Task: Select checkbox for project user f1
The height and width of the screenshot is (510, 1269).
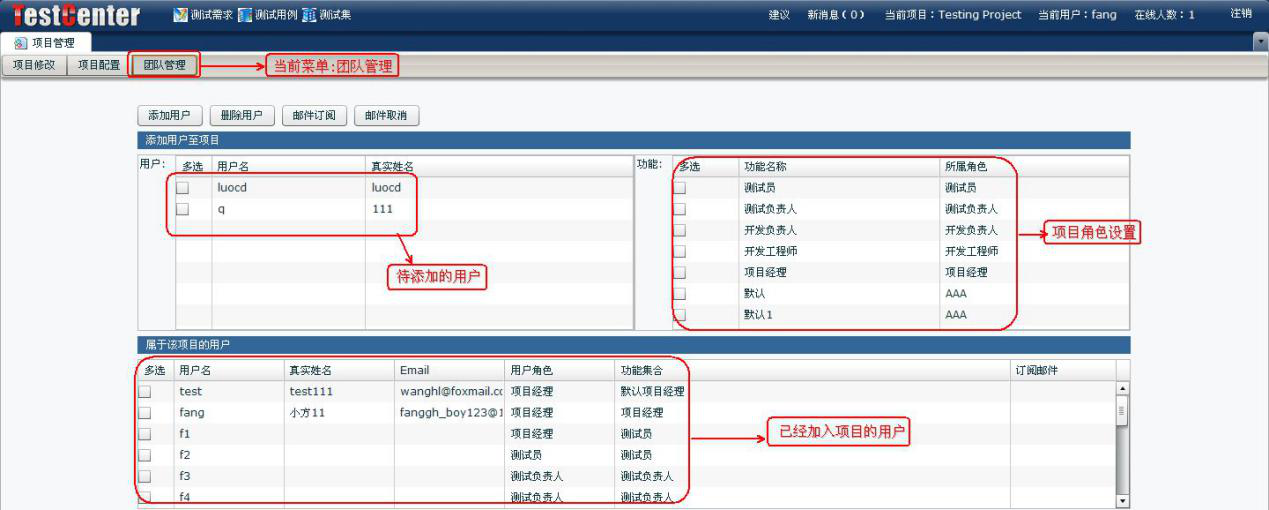Action: click(x=145, y=434)
